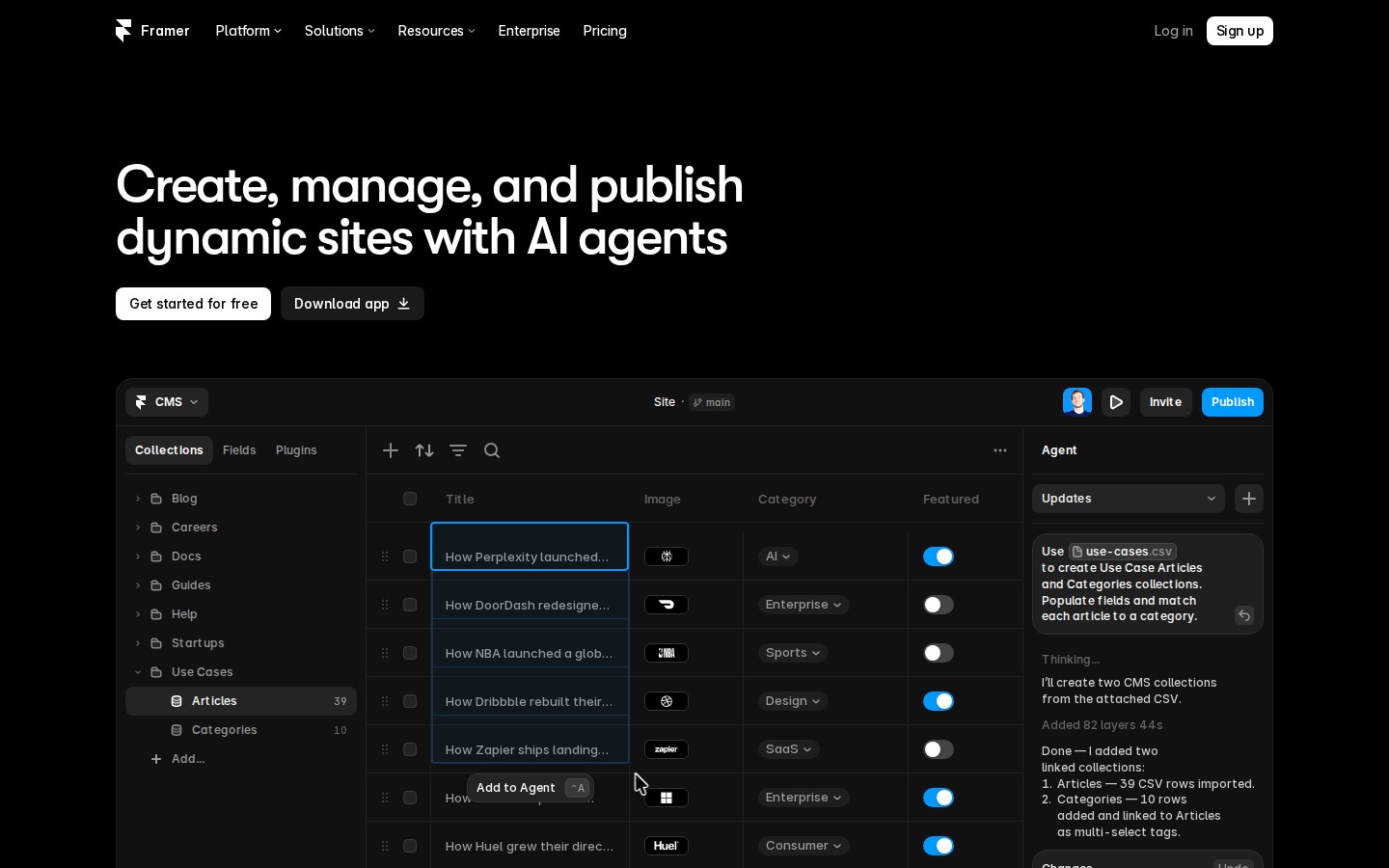This screenshot has height=868, width=1389.
Task: Toggle Featured switch for NBA article
Action: click(x=939, y=653)
